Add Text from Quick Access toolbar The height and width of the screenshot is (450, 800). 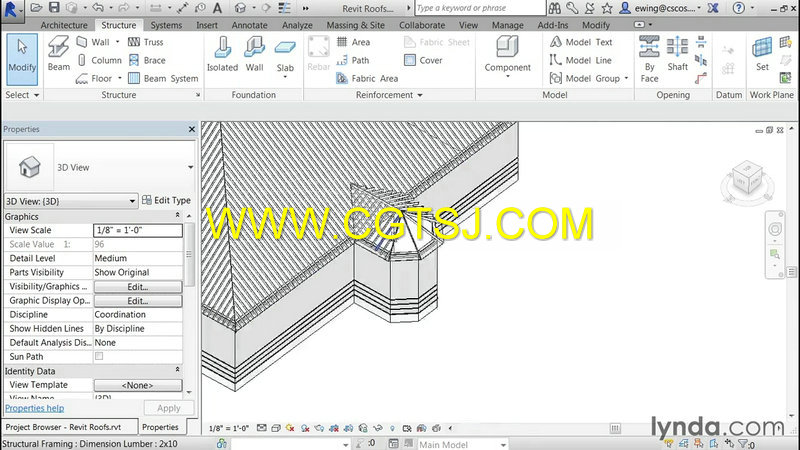tap(217, 8)
